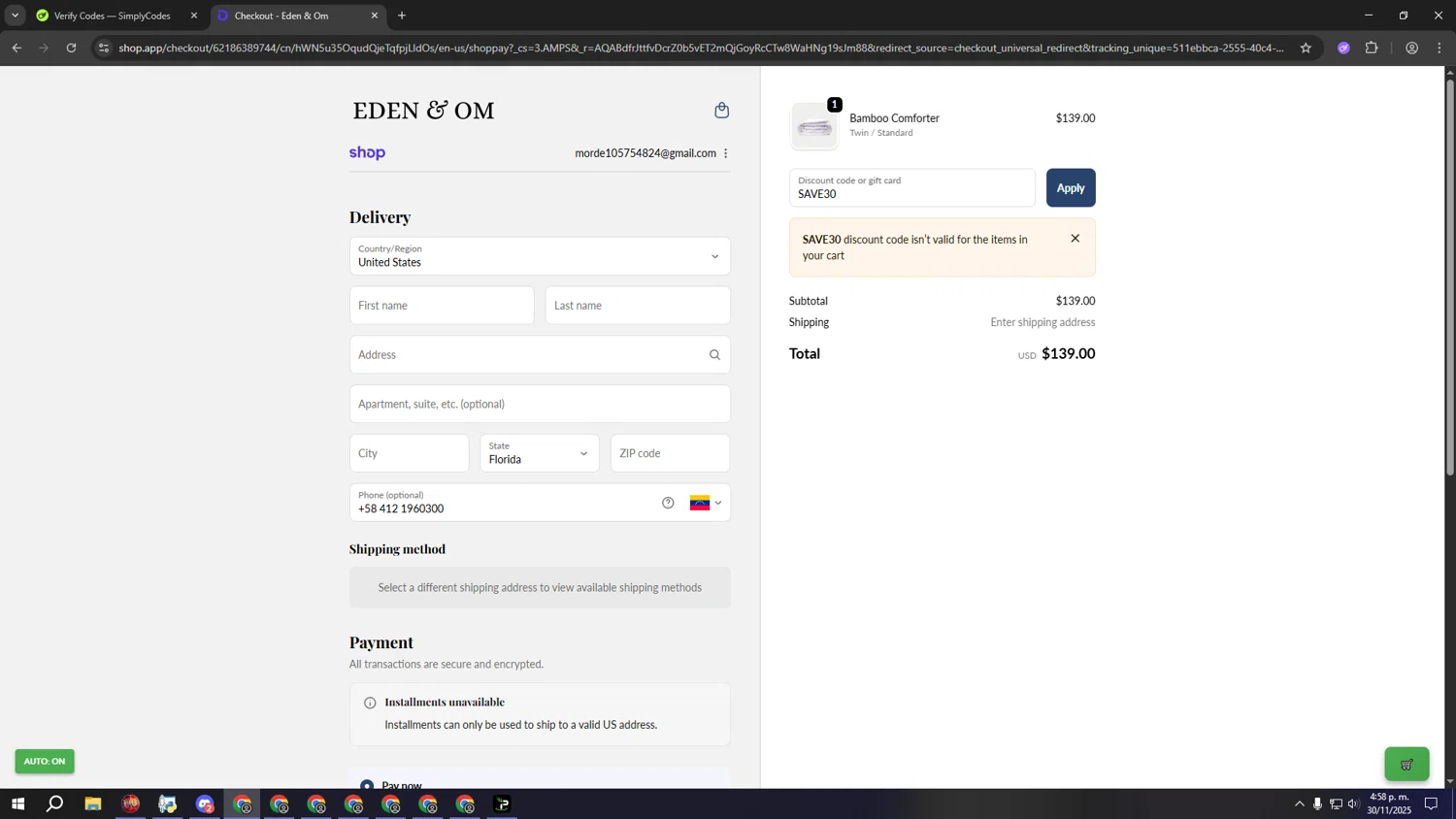The height and width of the screenshot is (819, 1456).
Task: Open a new browser tab
Action: pyautogui.click(x=402, y=16)
